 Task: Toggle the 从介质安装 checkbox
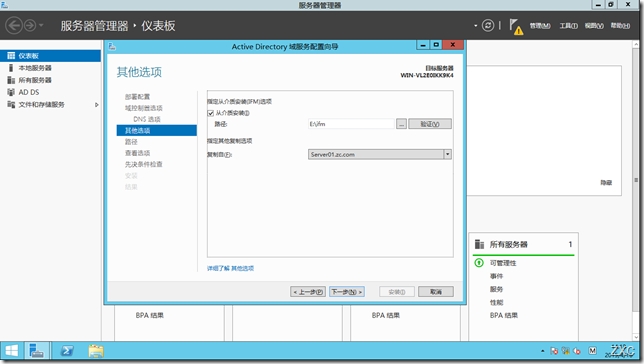tap(211, 113)
